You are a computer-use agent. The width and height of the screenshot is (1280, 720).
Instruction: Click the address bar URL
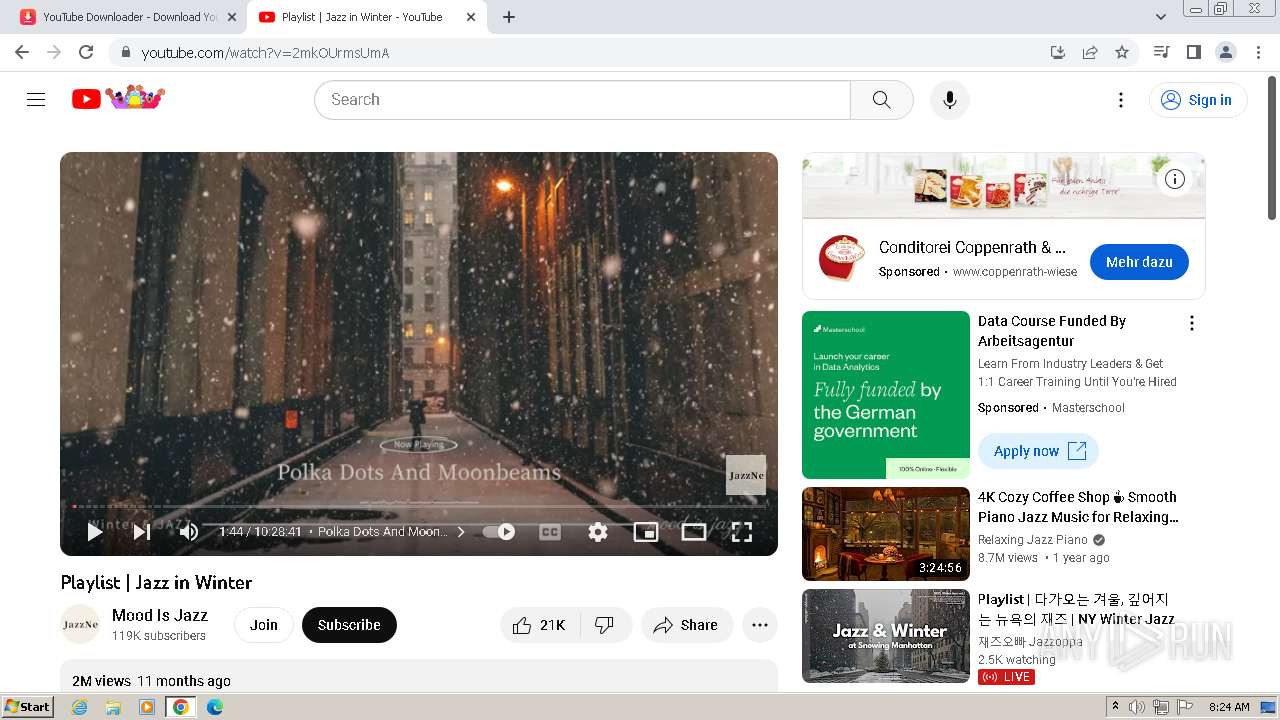(x=265, y=52)
